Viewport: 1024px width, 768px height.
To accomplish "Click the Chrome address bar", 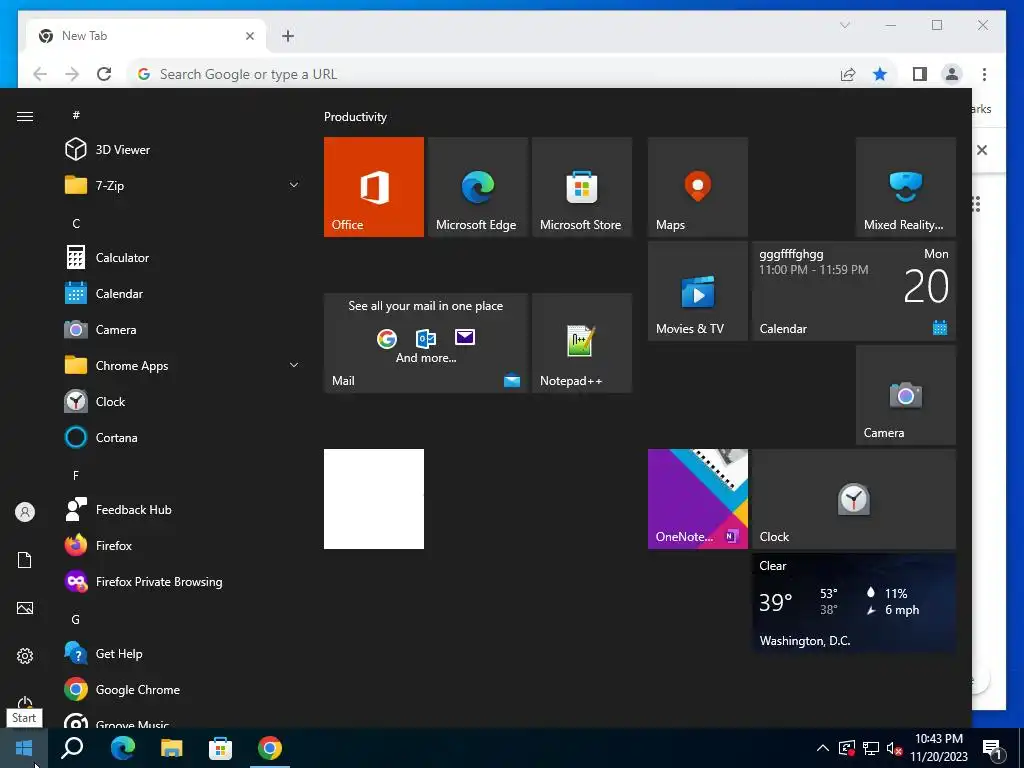I will click(x=483, y=74).
